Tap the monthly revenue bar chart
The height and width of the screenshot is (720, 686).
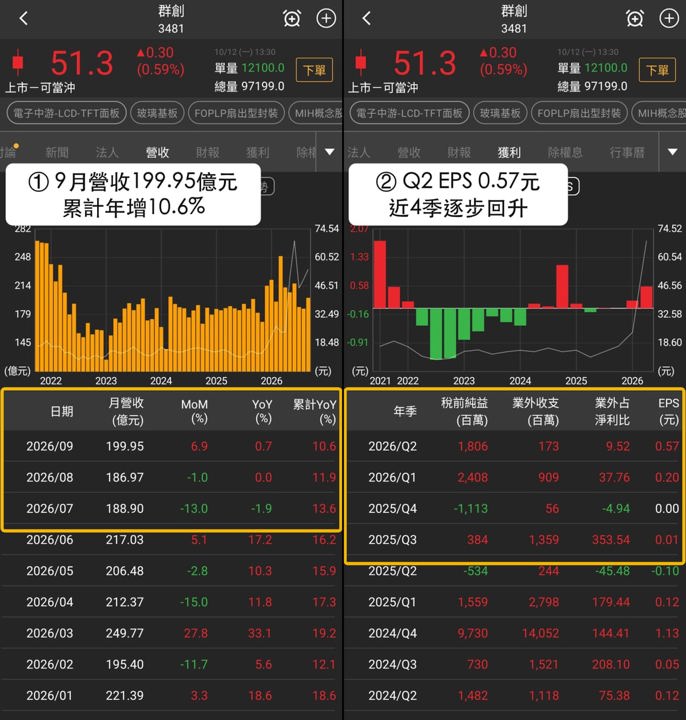(173, 300)
